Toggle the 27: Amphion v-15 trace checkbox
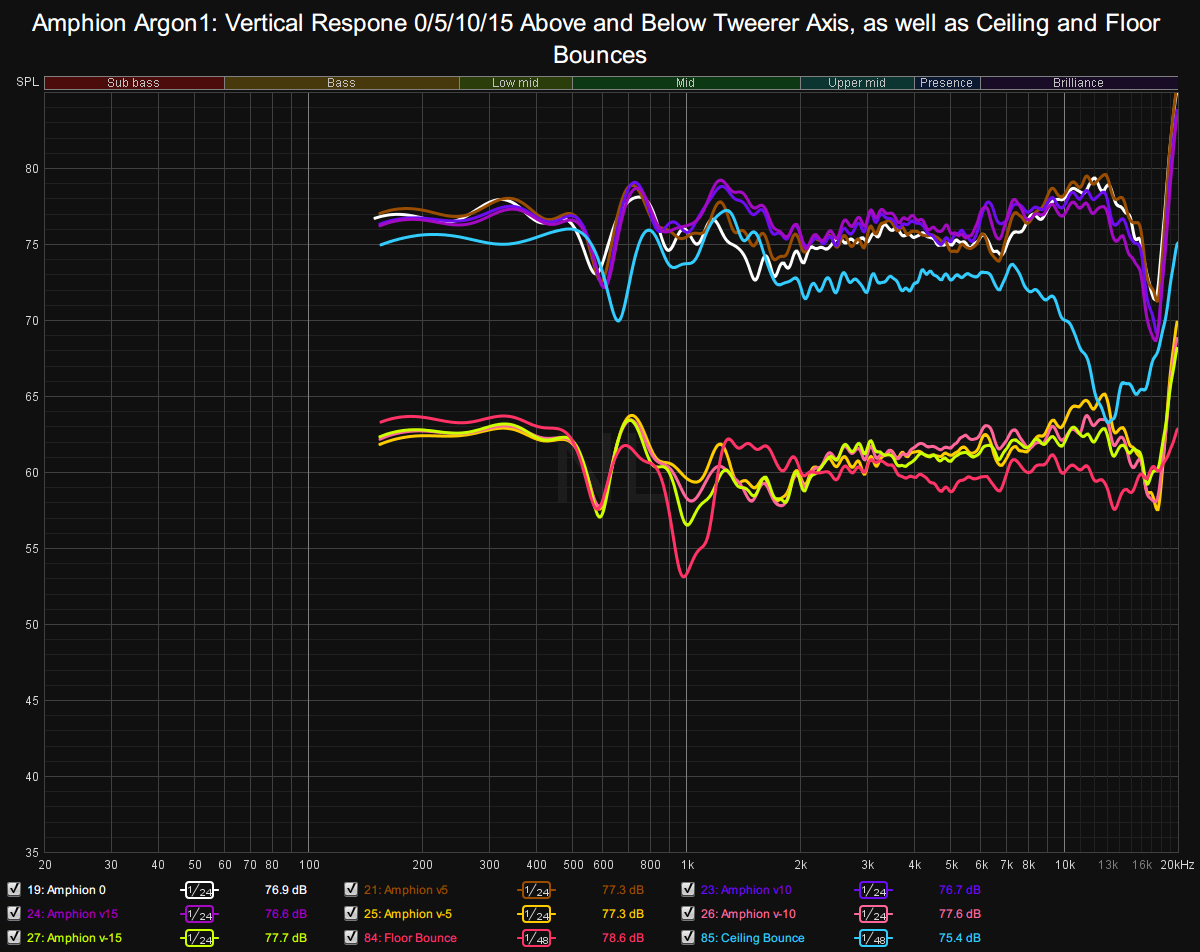Screen dimensions: 1200x952 (13, 937)
